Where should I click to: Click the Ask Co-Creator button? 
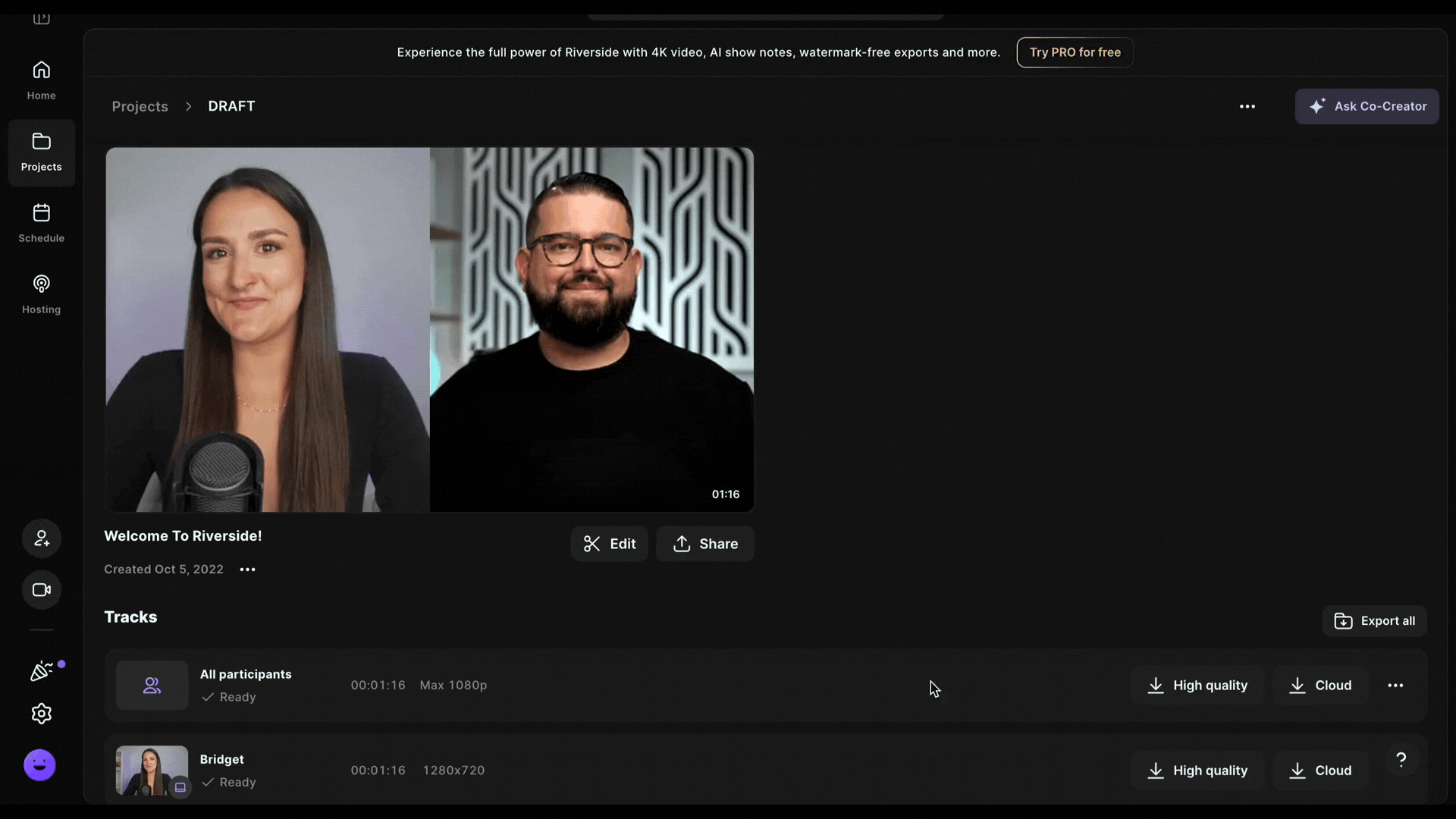tap(1367, 107)
